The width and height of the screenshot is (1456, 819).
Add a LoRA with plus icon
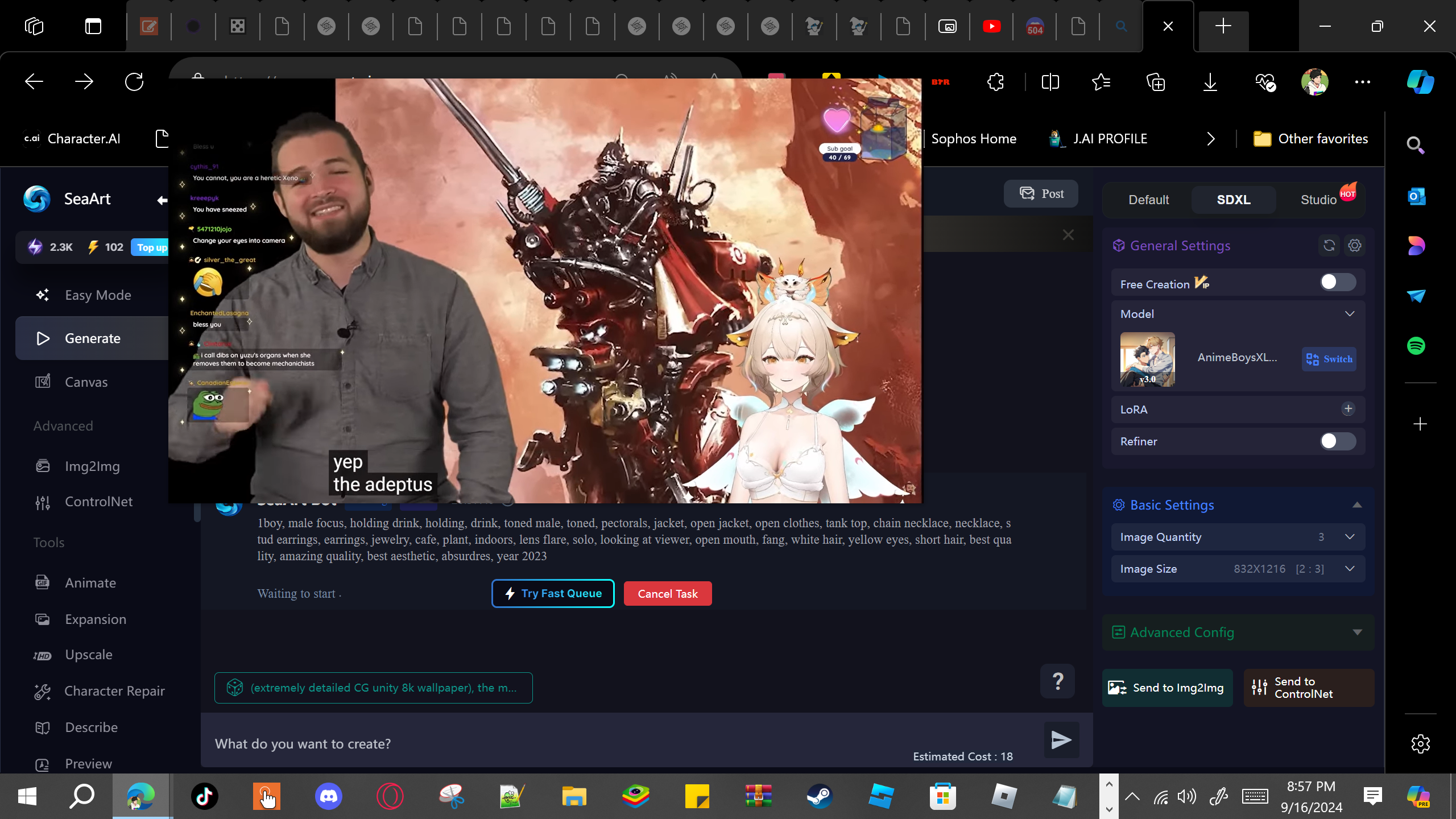[1348, 409]
